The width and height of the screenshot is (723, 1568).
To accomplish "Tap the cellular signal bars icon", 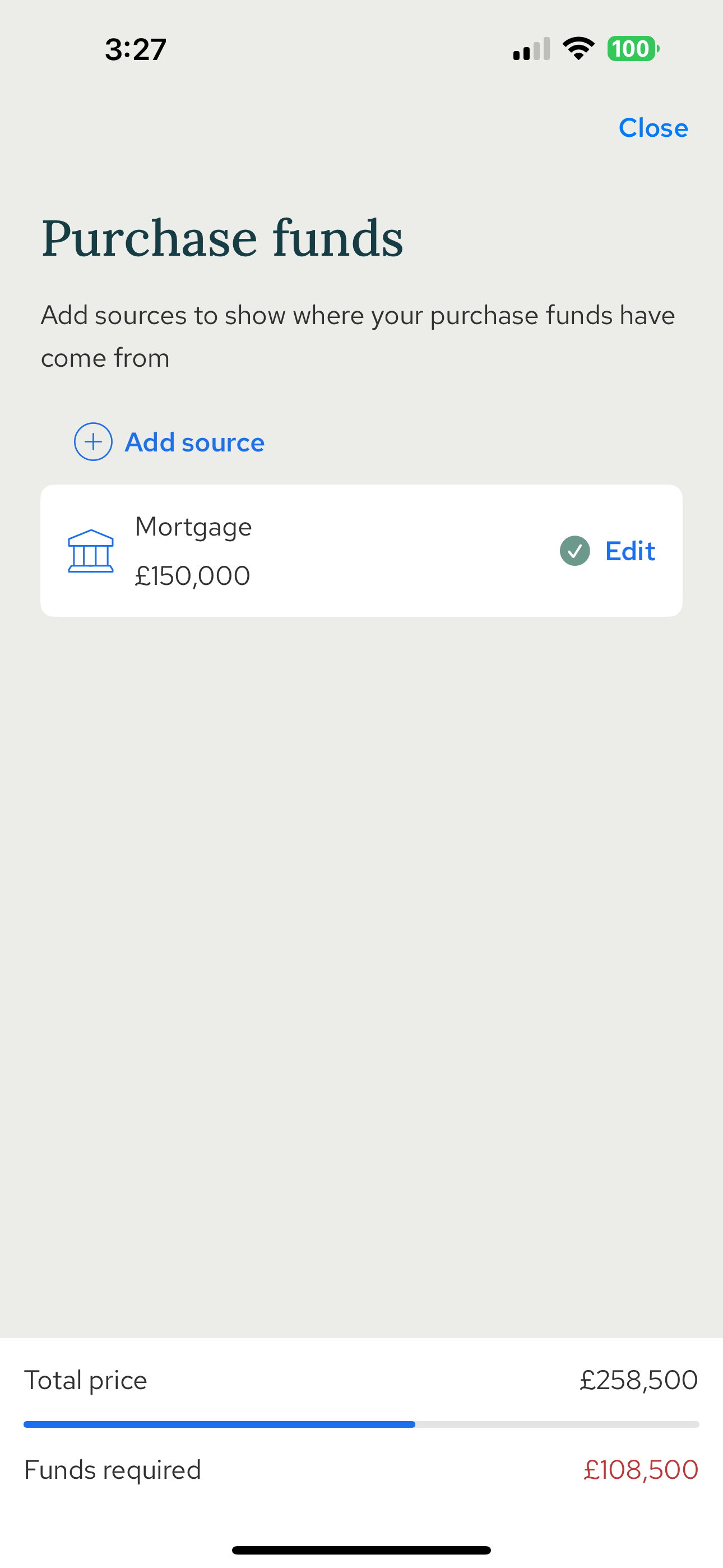I will point(531,49).
